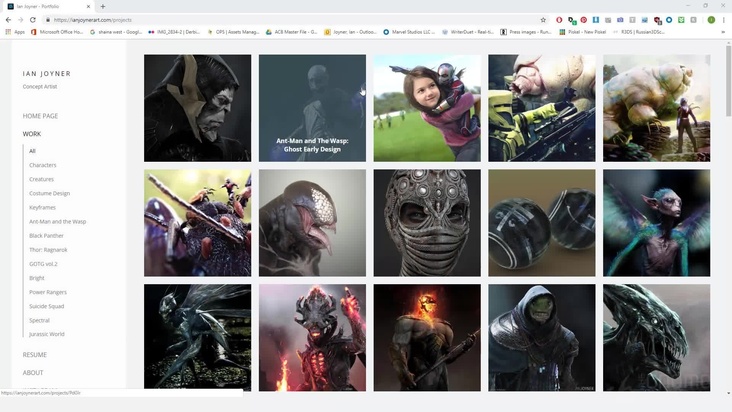This screenshot has width=732, height=412.
Task: Open the Chrome three-dot menu
Action: [x=724, y=19]
